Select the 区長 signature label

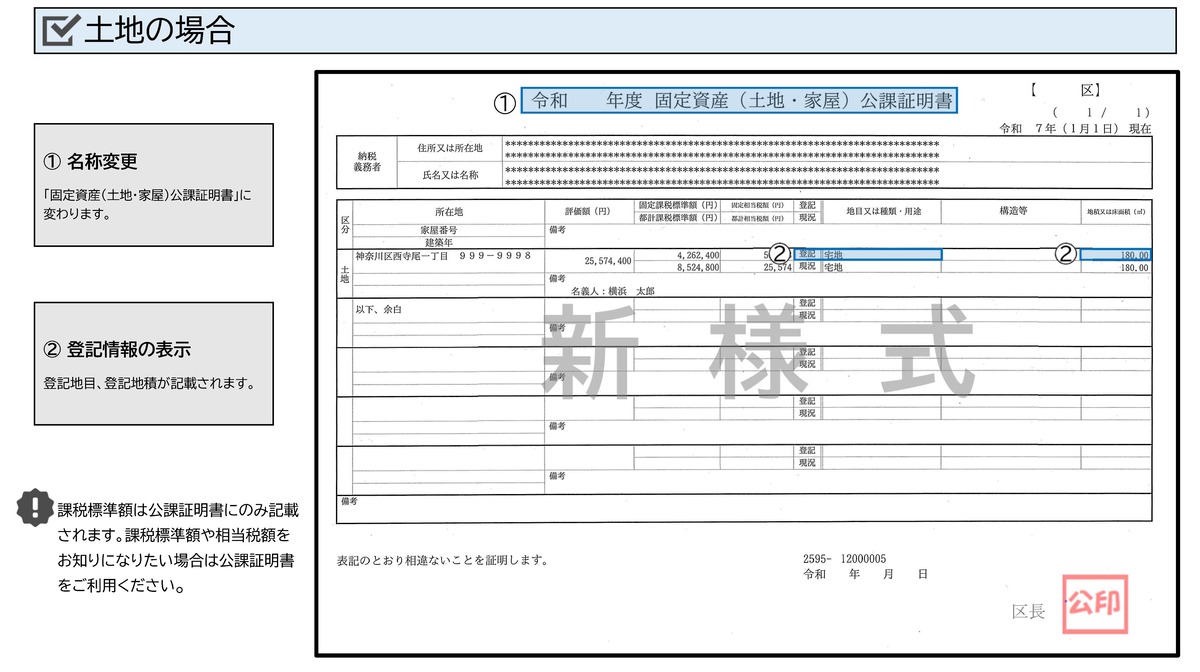[x=1028, y=611]
